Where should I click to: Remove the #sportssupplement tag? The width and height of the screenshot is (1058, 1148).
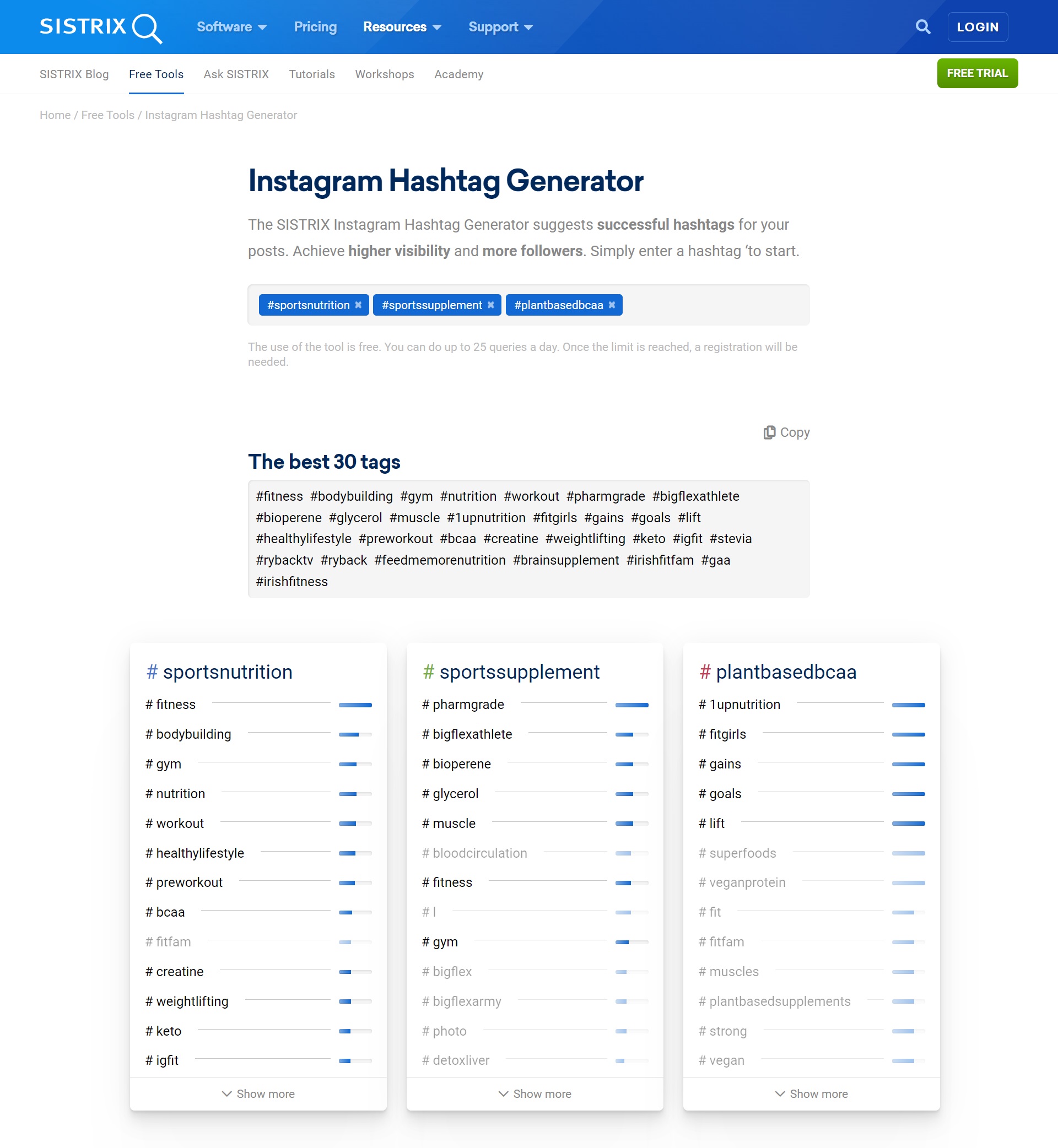point(490,305)
